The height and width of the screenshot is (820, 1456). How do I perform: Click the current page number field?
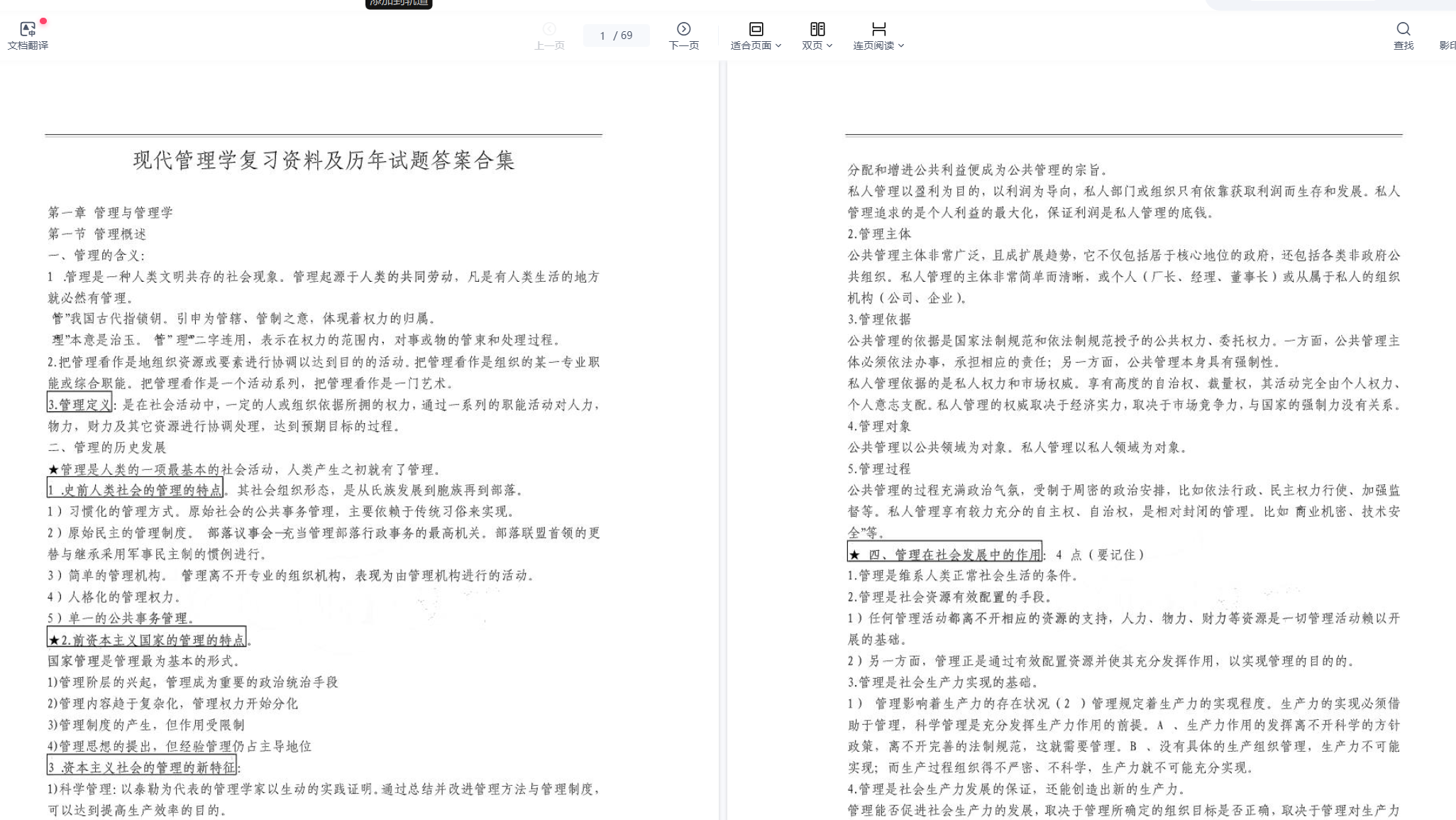tap(603, 35)
